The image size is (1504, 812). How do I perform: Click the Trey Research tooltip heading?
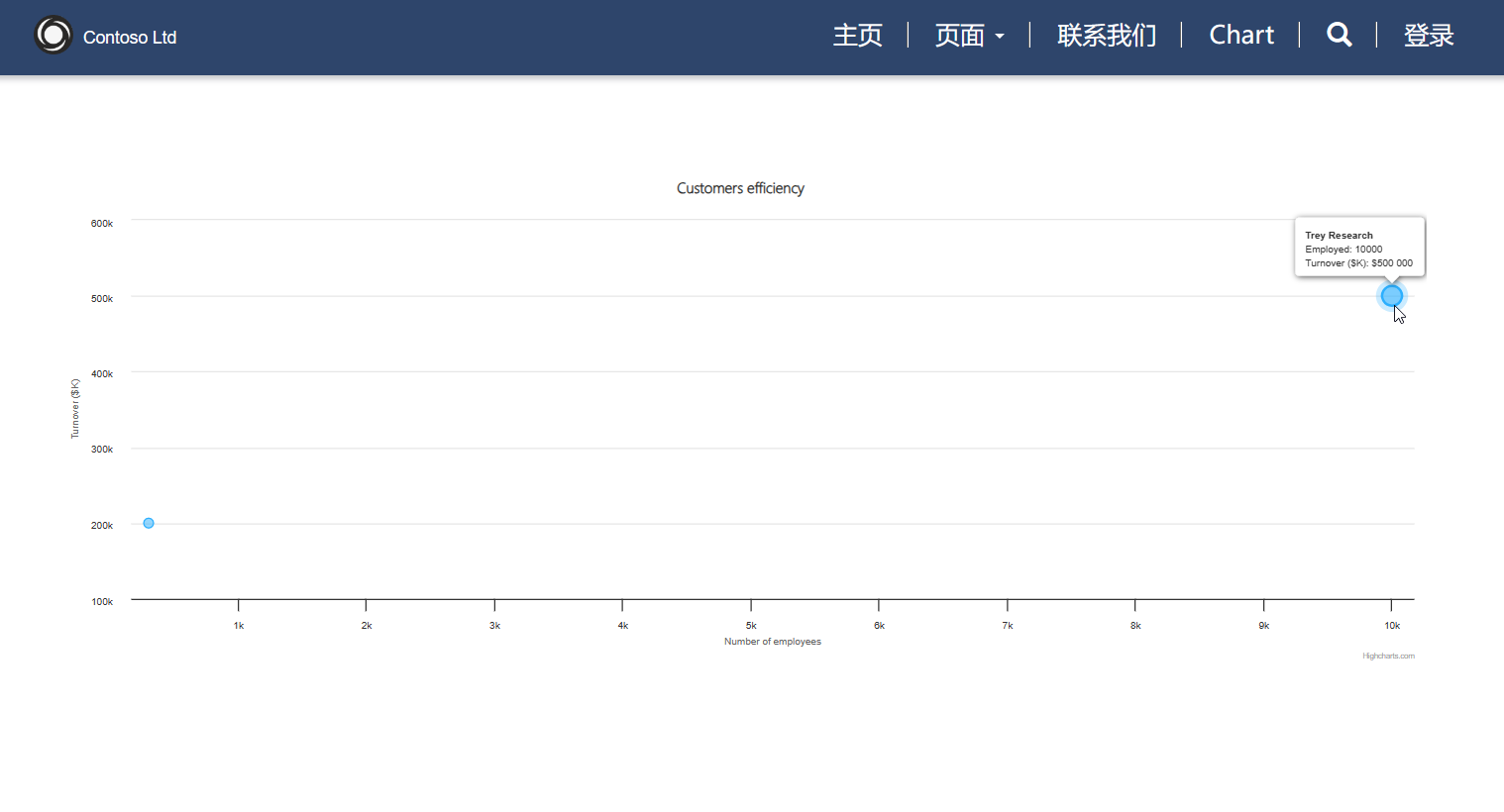pos(1339,236)
